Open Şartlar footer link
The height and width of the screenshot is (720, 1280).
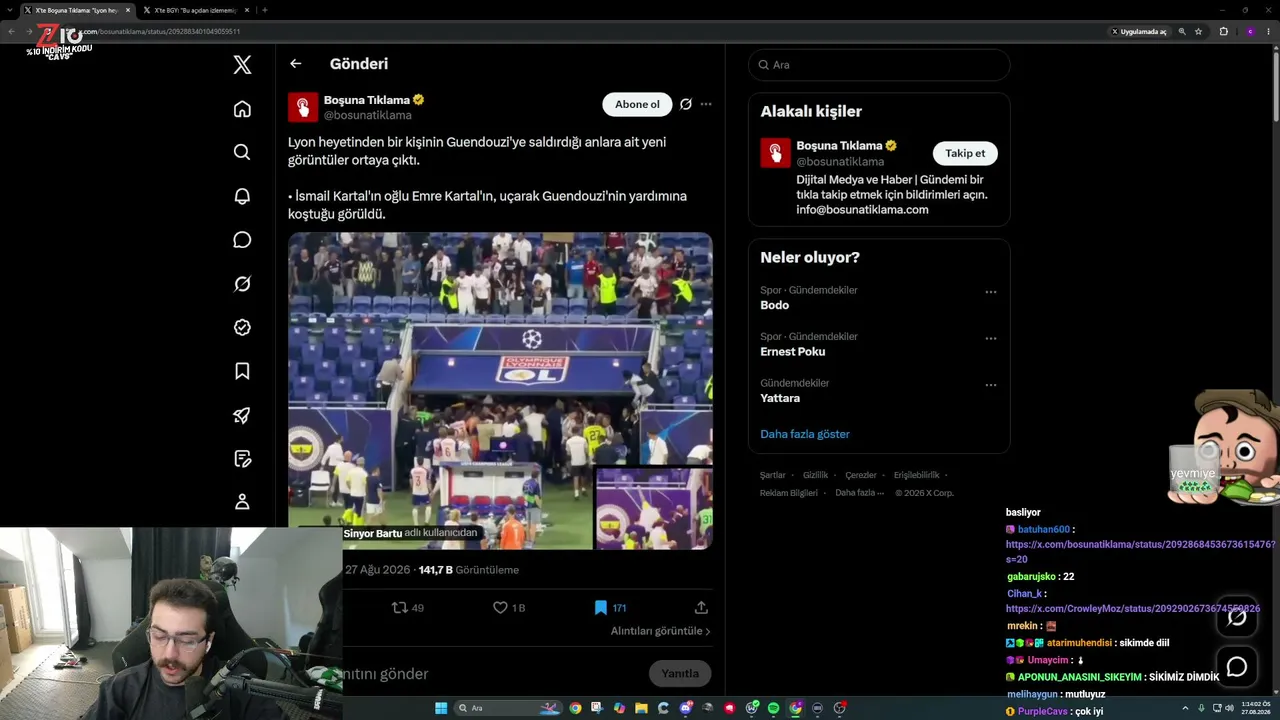(772, 475)
